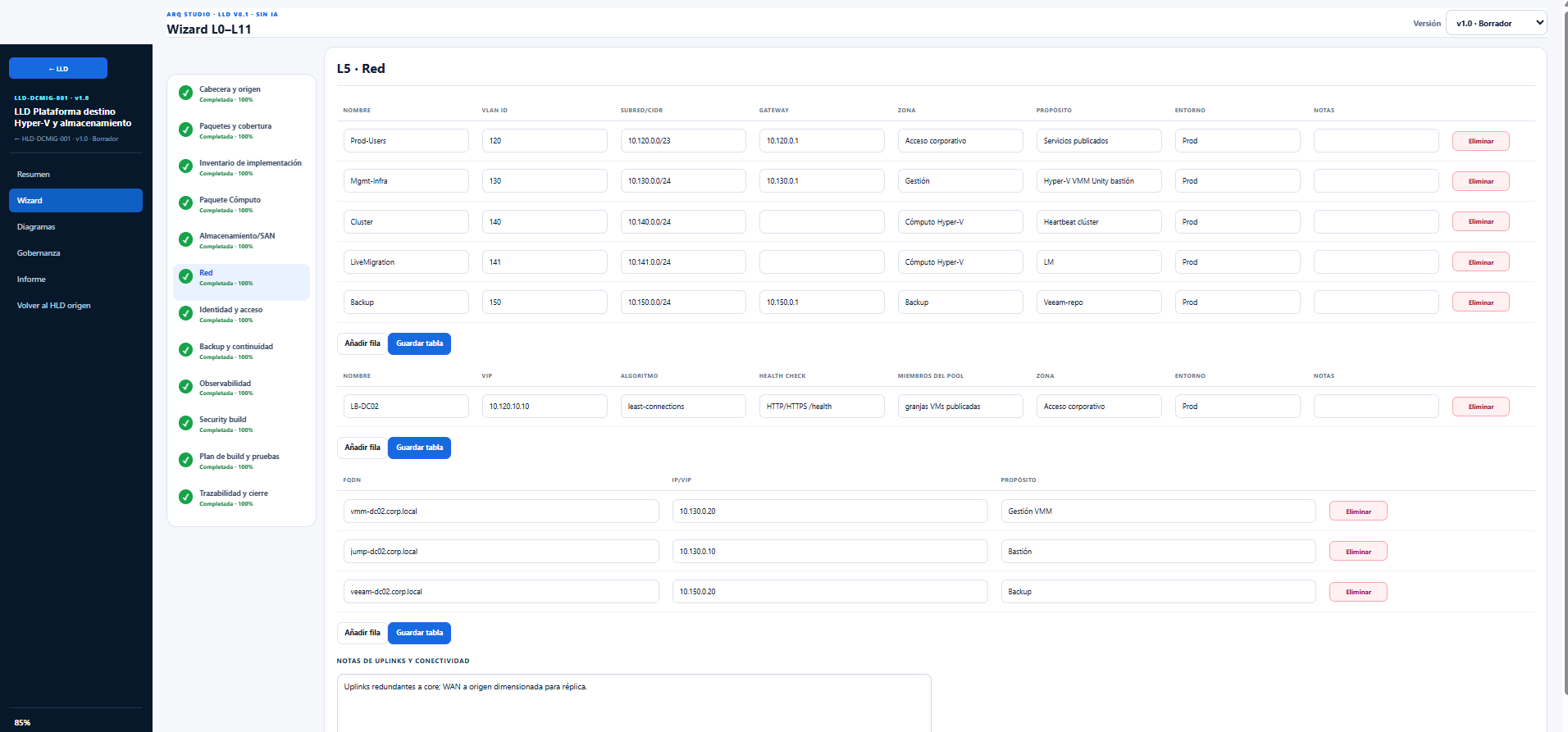Open the Informe sidebar item

[75, 280]
